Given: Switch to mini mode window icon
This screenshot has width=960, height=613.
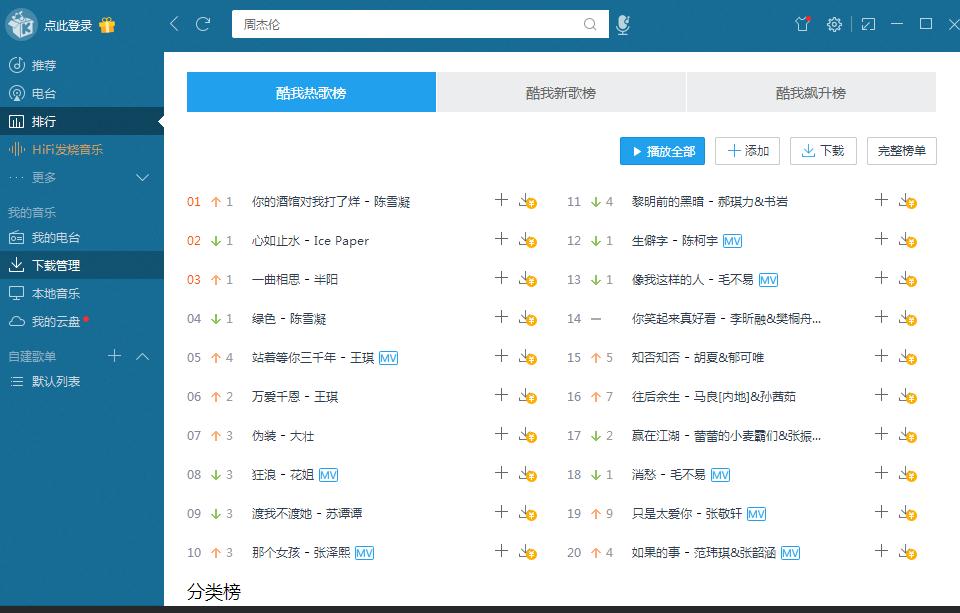Looking at the screenshot, I should pyautogui.click(x=868, y=24).
